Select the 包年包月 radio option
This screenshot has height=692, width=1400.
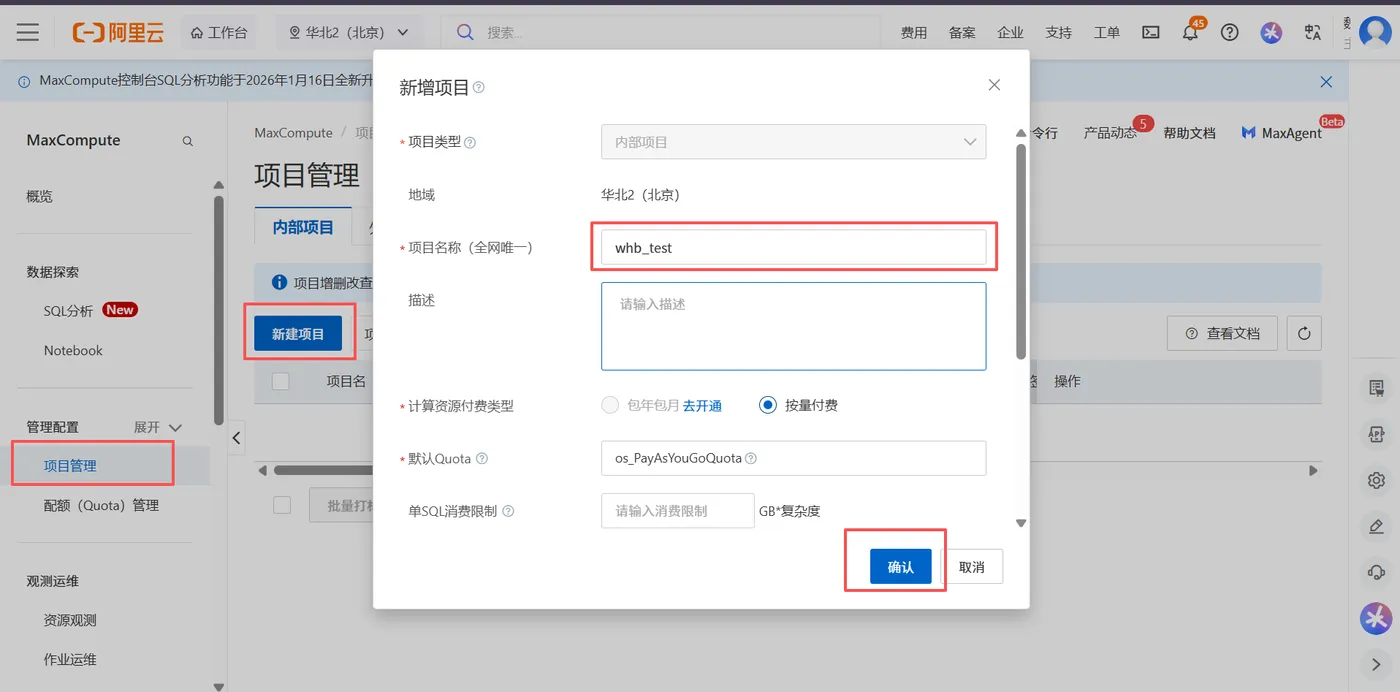click(610, 405)
